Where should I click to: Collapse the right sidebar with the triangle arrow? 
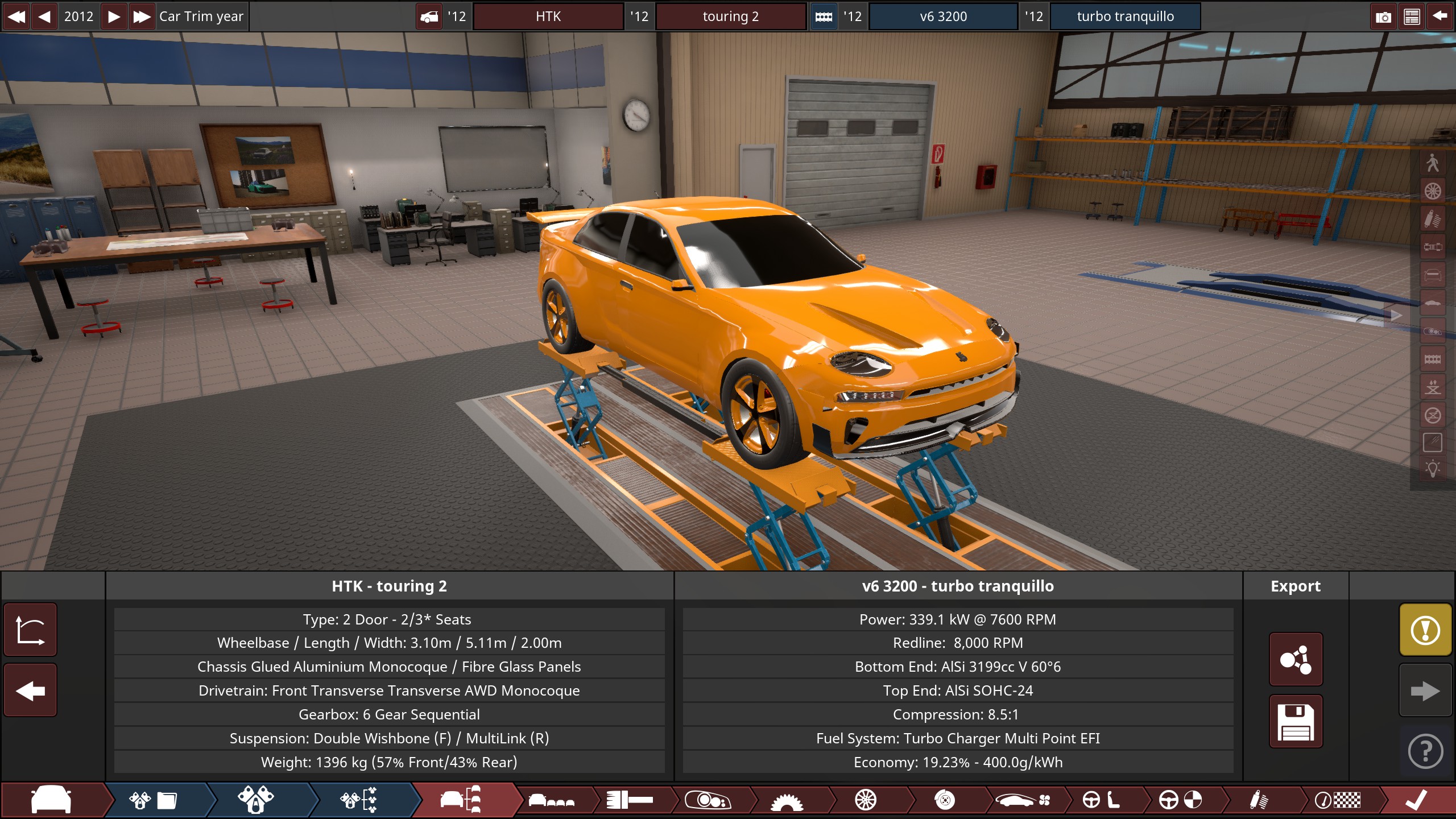click(x=1396, y=316)
